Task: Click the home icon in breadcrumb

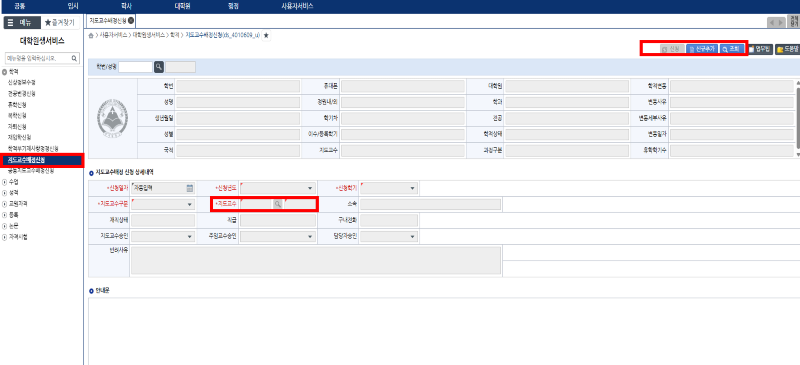Action: click(91, 35)
